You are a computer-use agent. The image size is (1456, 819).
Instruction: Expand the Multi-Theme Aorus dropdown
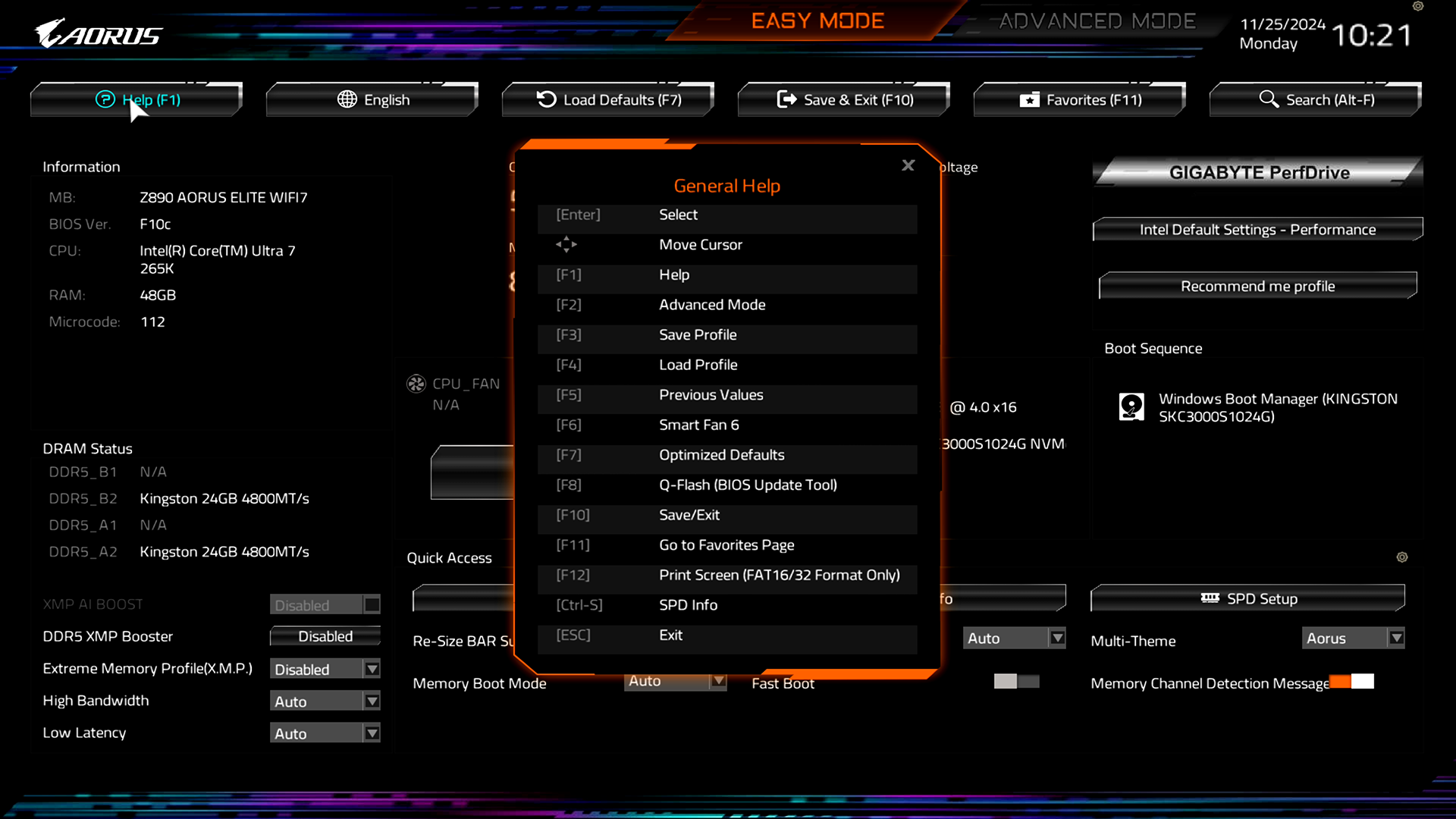click(1395, 638)
